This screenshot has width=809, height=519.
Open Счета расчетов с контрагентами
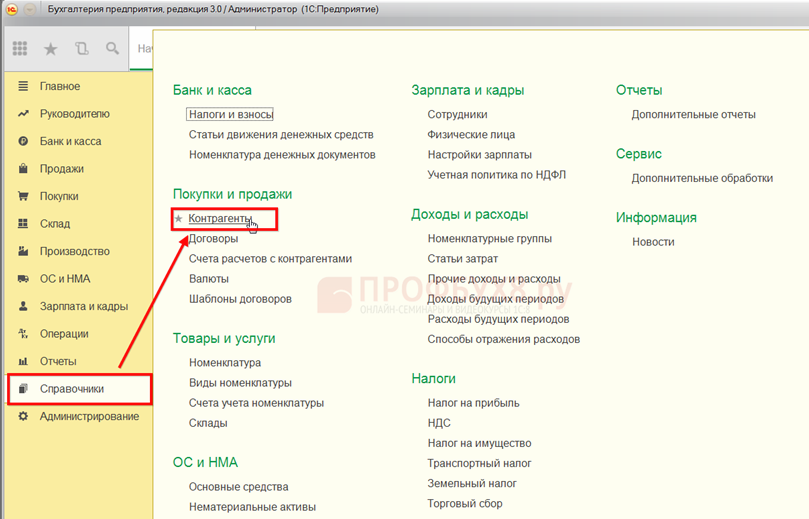(x=270, y=258)
